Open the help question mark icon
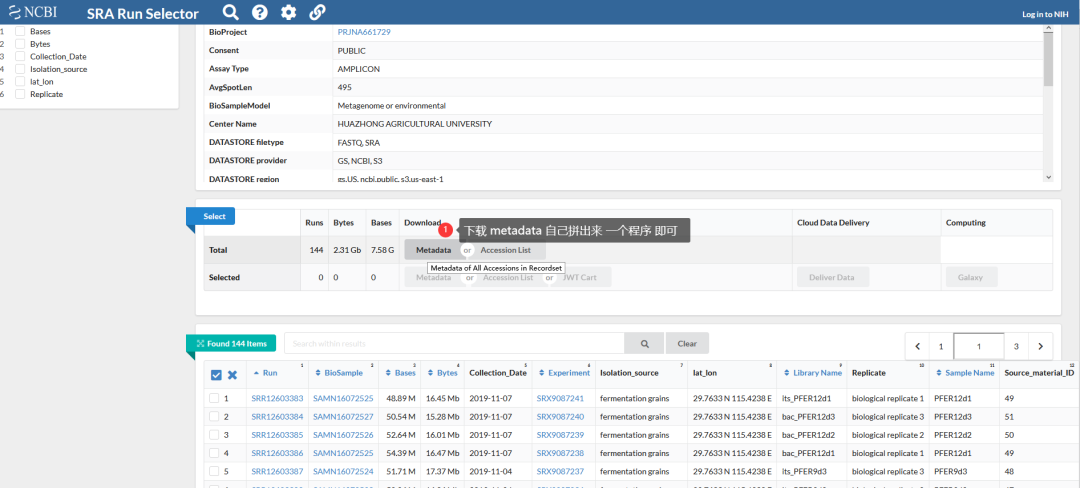The width and height of the screenshot is (1080, 488). click(260, 12)
